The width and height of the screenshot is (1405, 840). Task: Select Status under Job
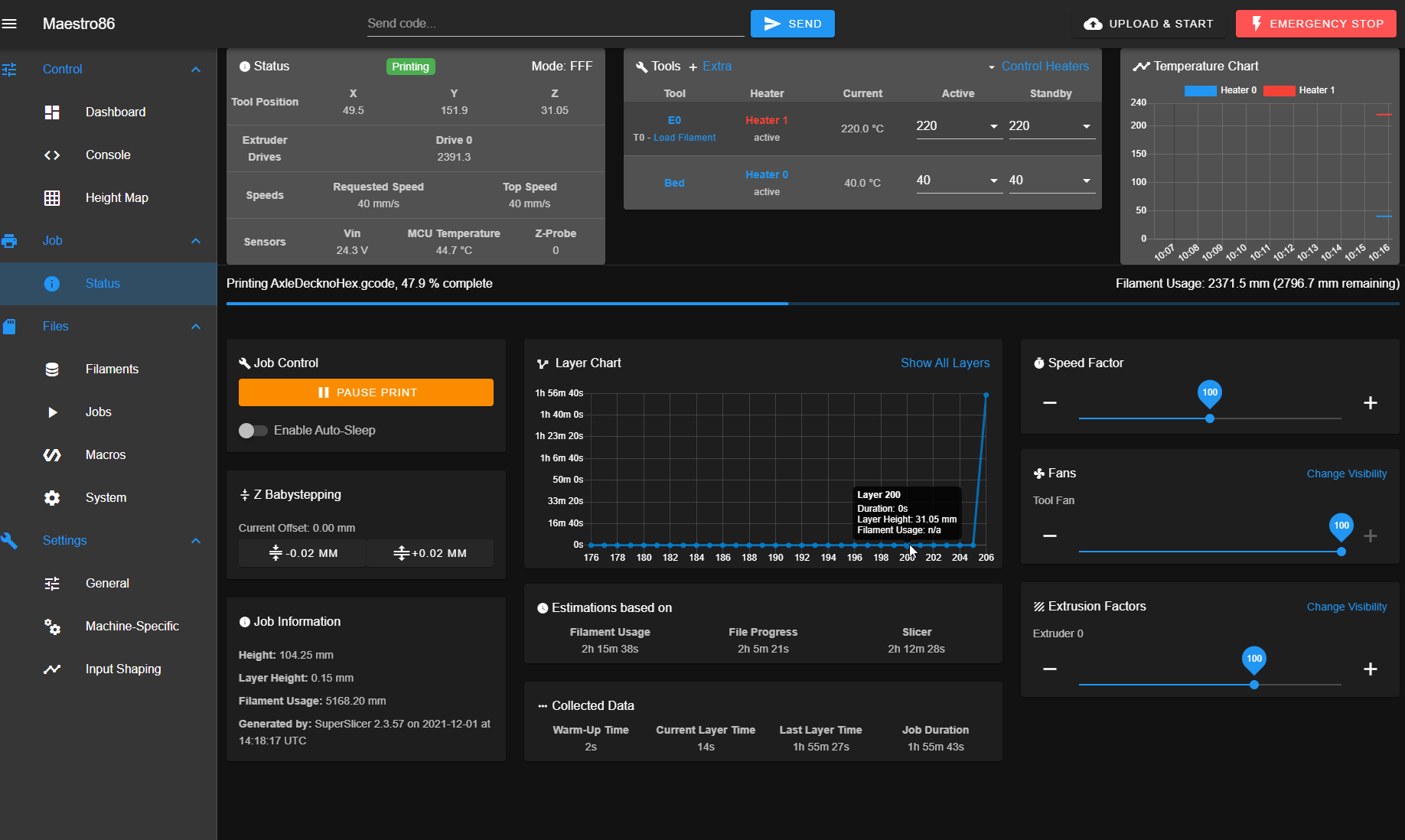pyautogui.click(x=109, y=284)
